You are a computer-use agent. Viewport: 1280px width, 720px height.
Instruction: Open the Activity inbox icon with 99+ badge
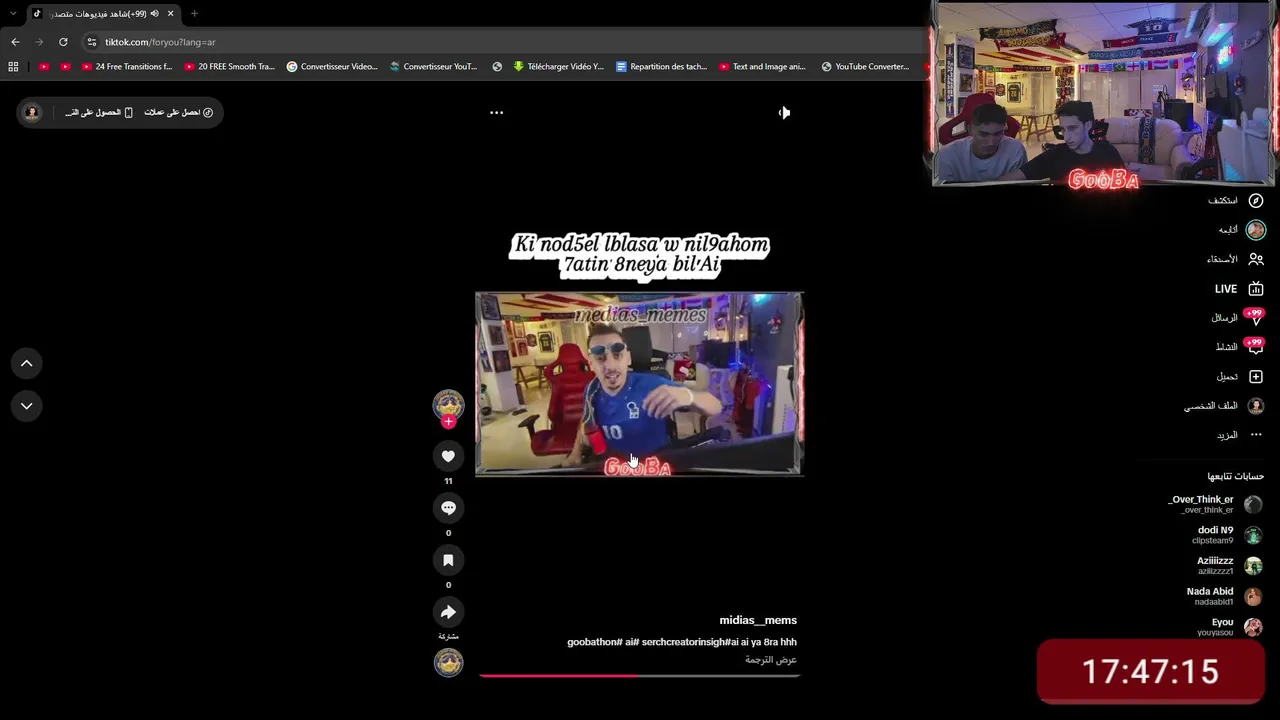pos(1255,347)
